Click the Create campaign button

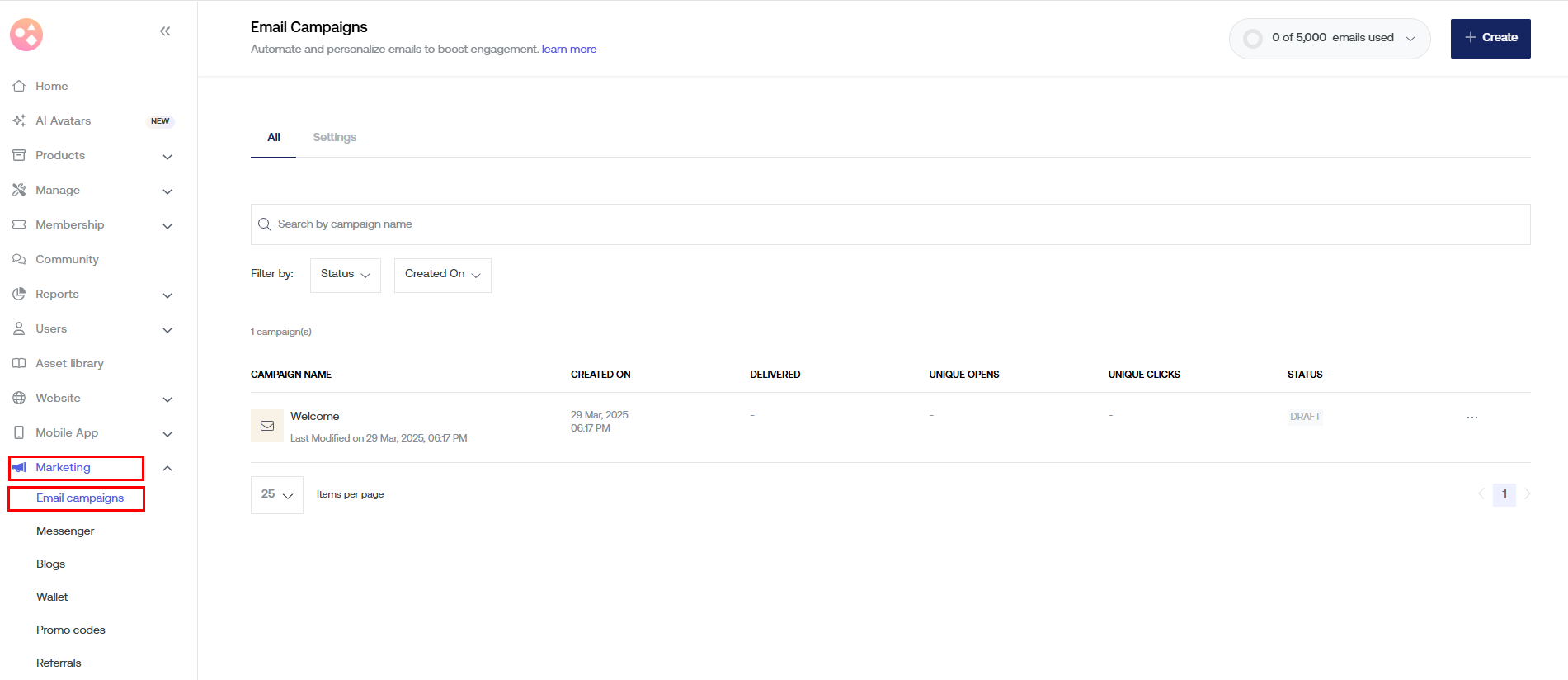1490,38
